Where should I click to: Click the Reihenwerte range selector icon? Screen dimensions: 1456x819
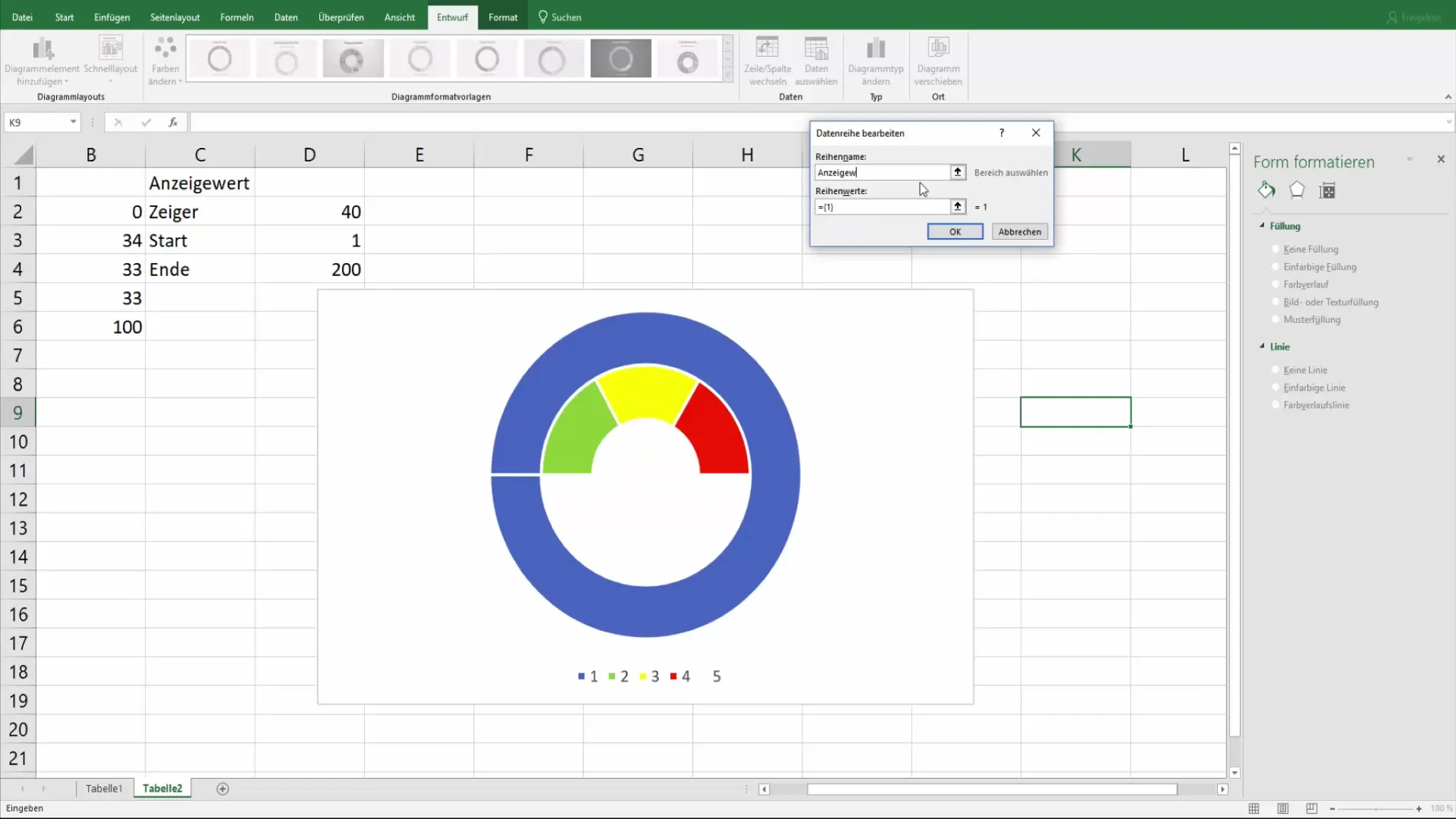click(958, 206)
